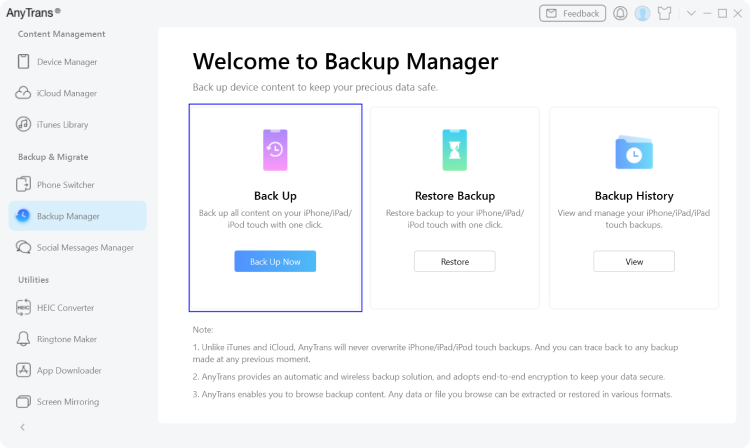Screen dimensions: 750x448
Task: Go to iTunes Library section
Action: (62, 125)
